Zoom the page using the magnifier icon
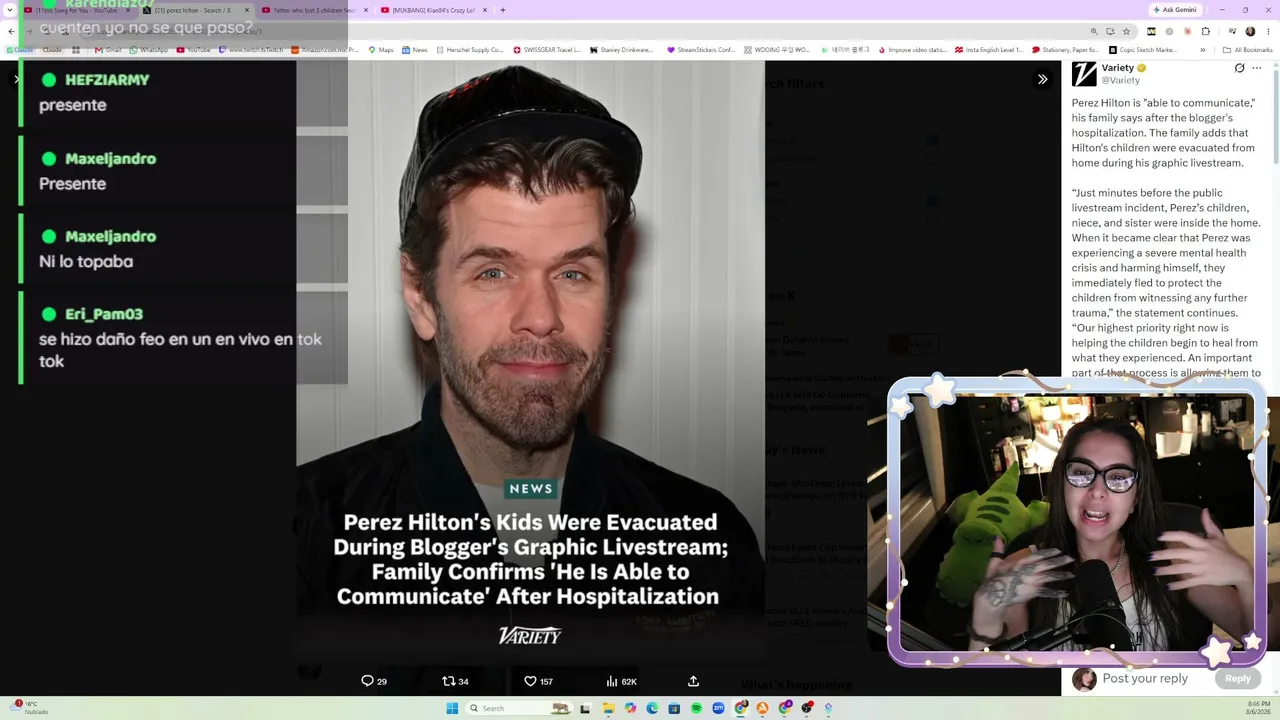Image resolution: width=1280 pixels, height=720 pixels. tap(1093, 31)
